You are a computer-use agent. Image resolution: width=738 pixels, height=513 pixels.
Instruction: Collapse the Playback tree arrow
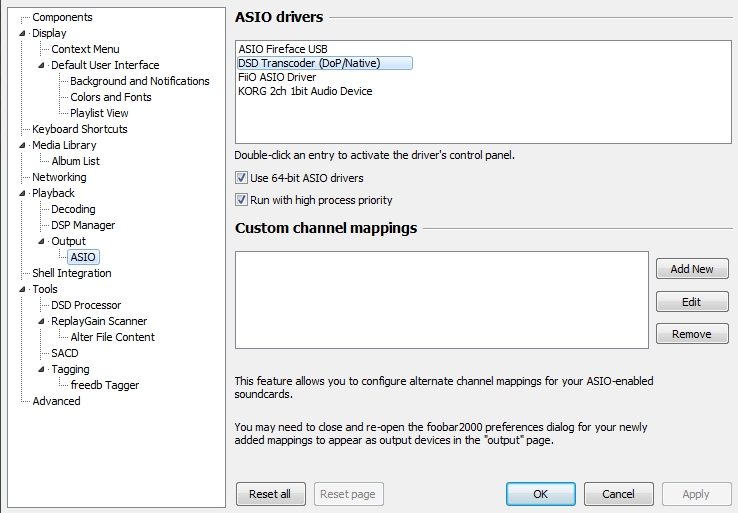tap(22, 193)
